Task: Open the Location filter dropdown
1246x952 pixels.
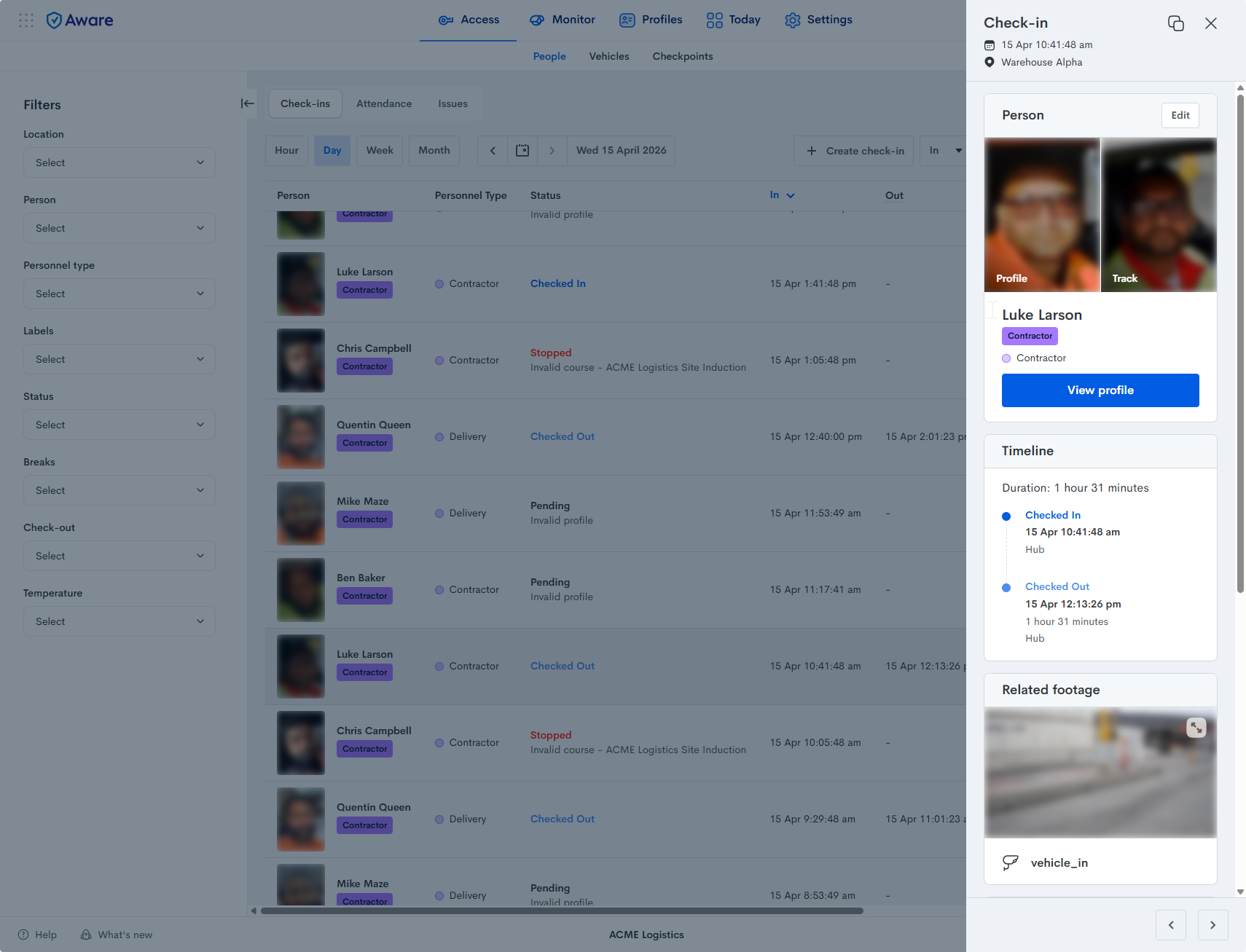Action: click(119, 162)
